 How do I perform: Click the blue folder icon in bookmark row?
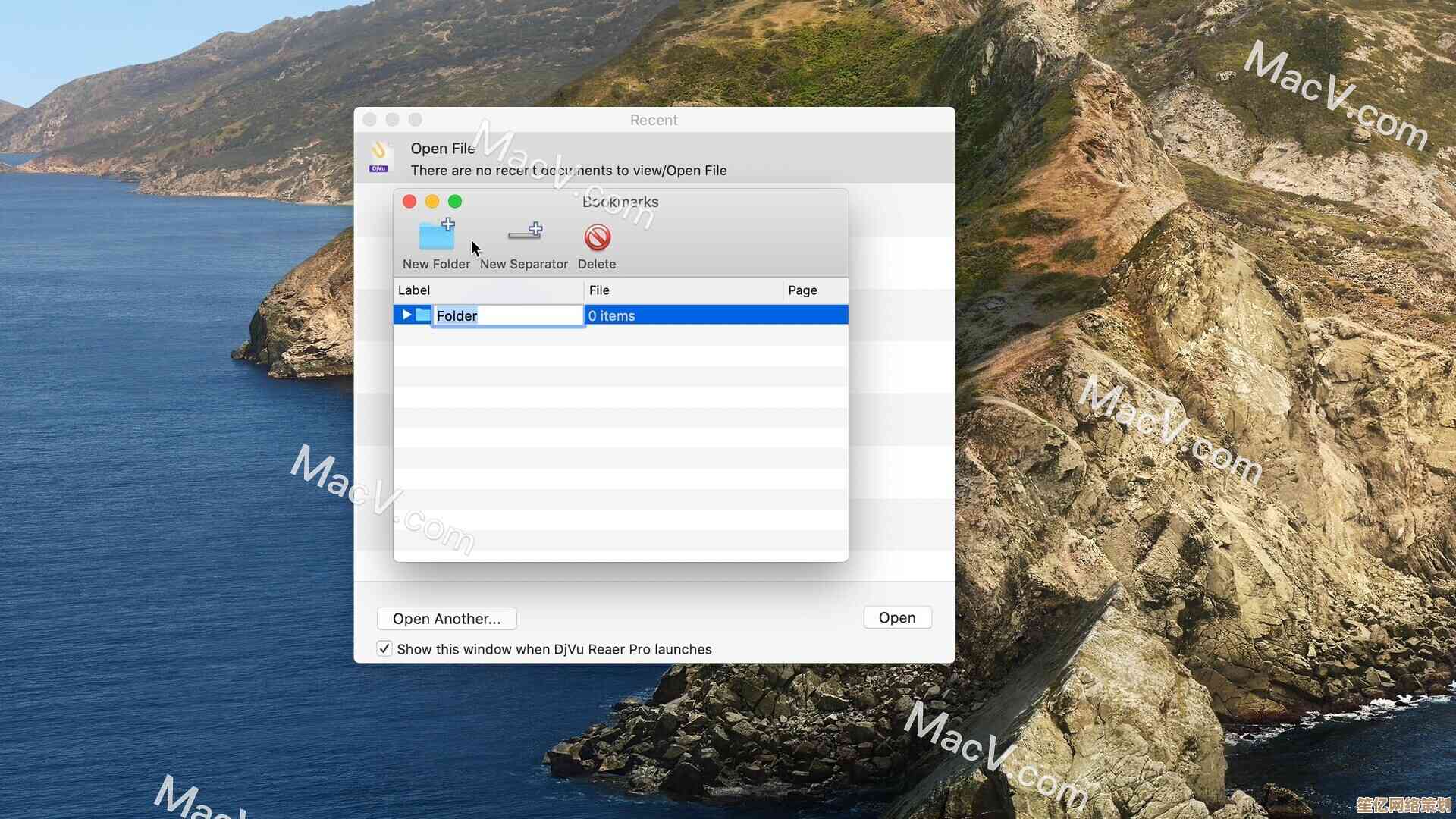[423, 315]
